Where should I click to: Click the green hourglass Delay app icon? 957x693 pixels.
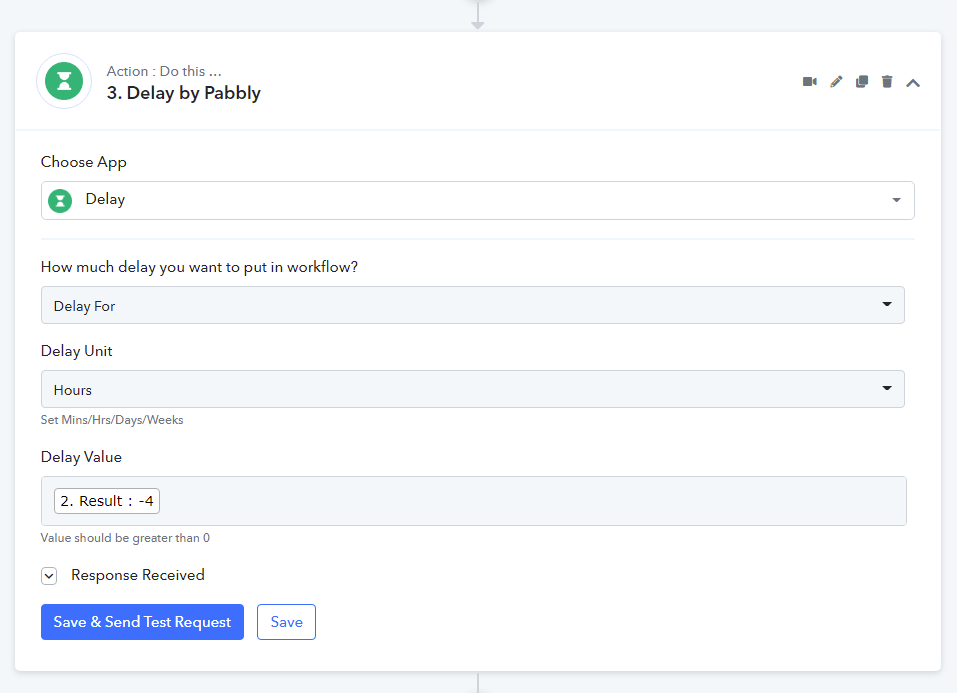64,81
